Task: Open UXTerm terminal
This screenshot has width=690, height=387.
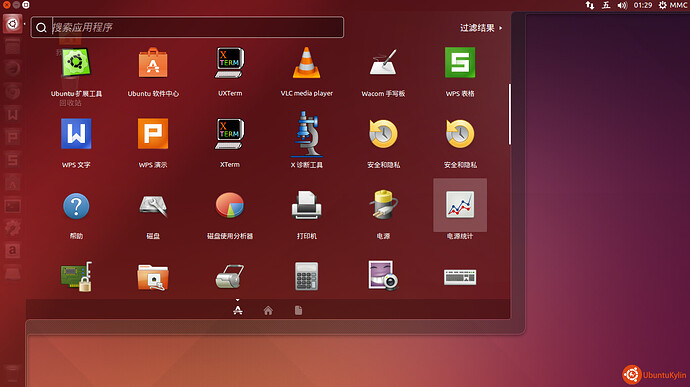Action: pos(230,63)
